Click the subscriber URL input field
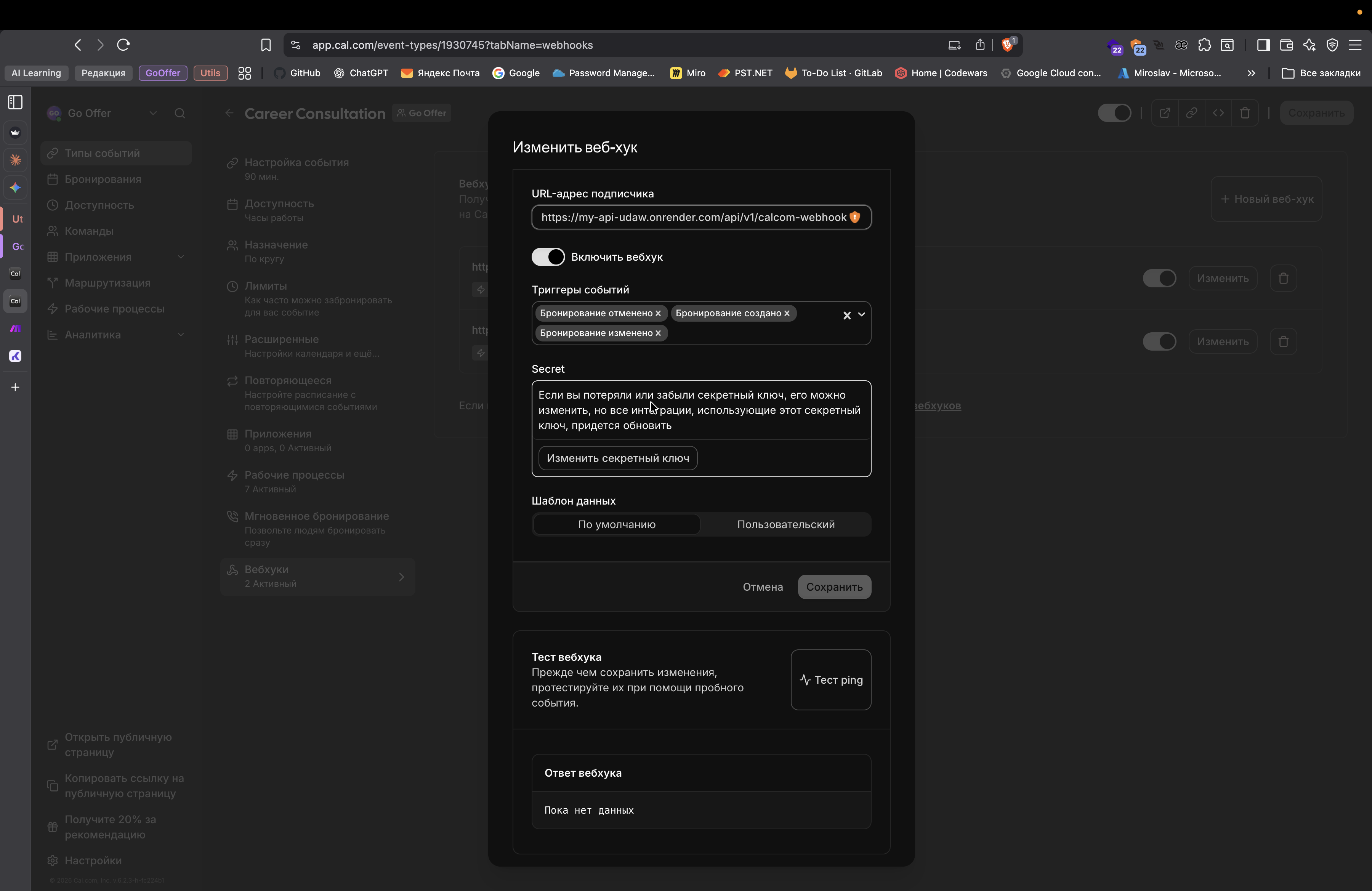The width and height of the screenshot is (1372, 891). pyautogui.click(x=692, y=218)
